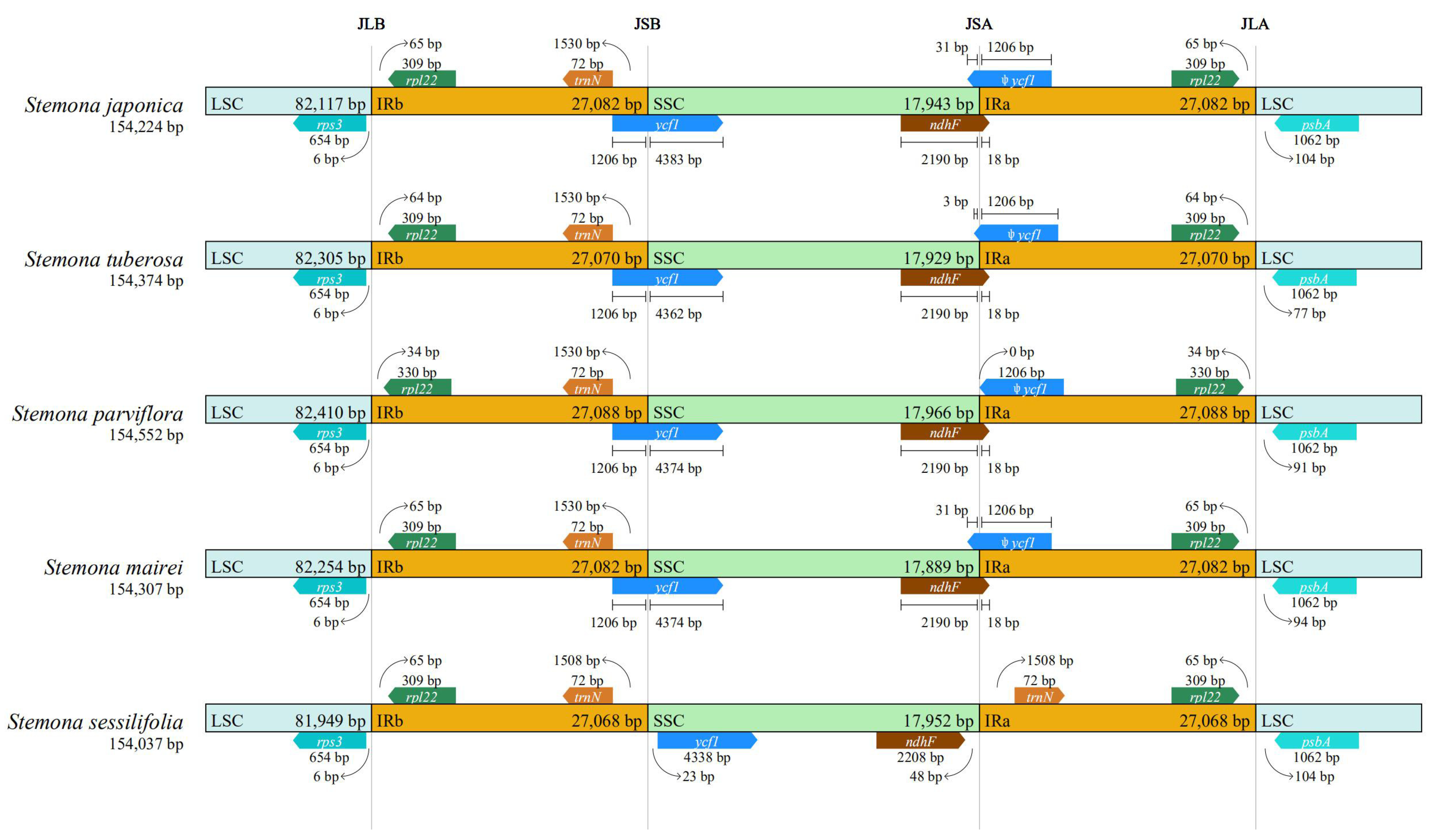This screenshot has height=840, width=1438.
Task: Click psbA gene arrow in Stemona mairei row
Action: point(1314,587)
